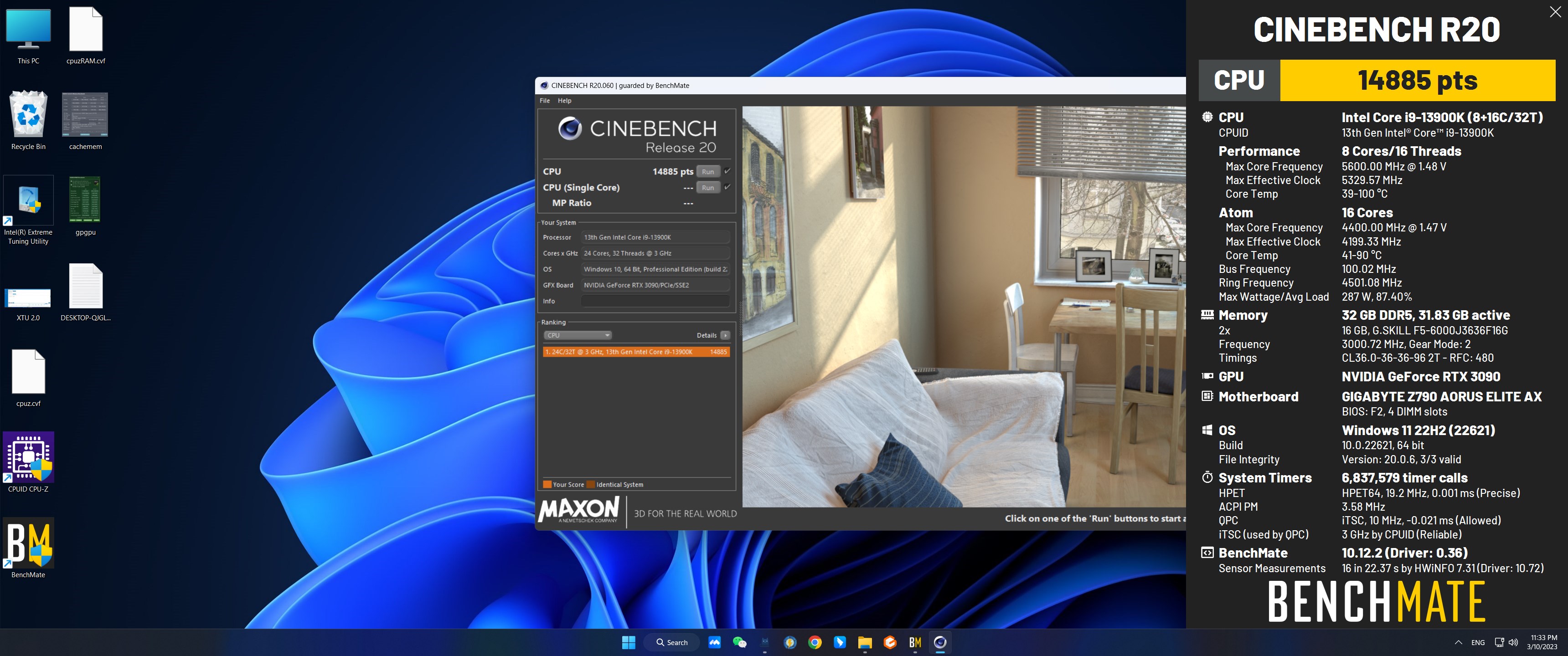Open network settings tray icon

pos(1499,642)
